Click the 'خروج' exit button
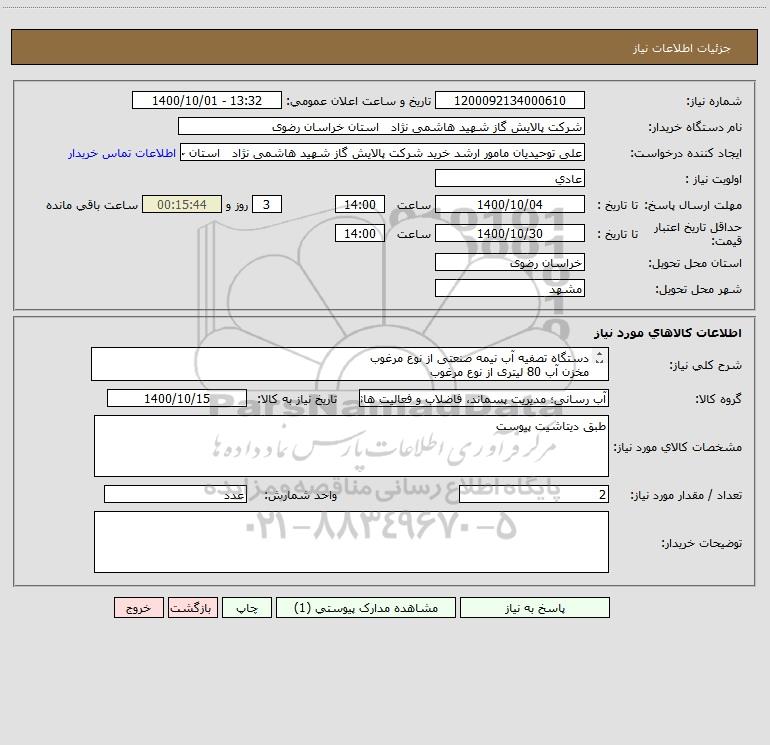 pyautogui.click(x=138, y=607)
